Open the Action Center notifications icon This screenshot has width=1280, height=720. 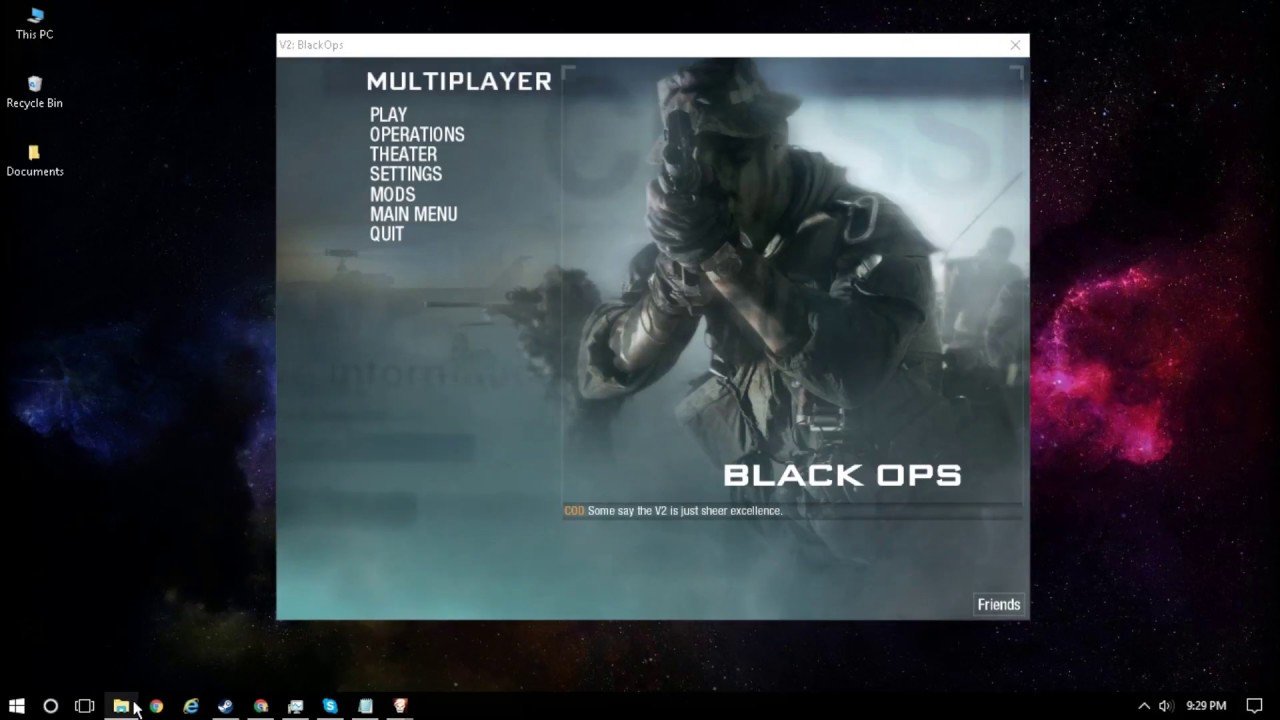point(1255,706)
